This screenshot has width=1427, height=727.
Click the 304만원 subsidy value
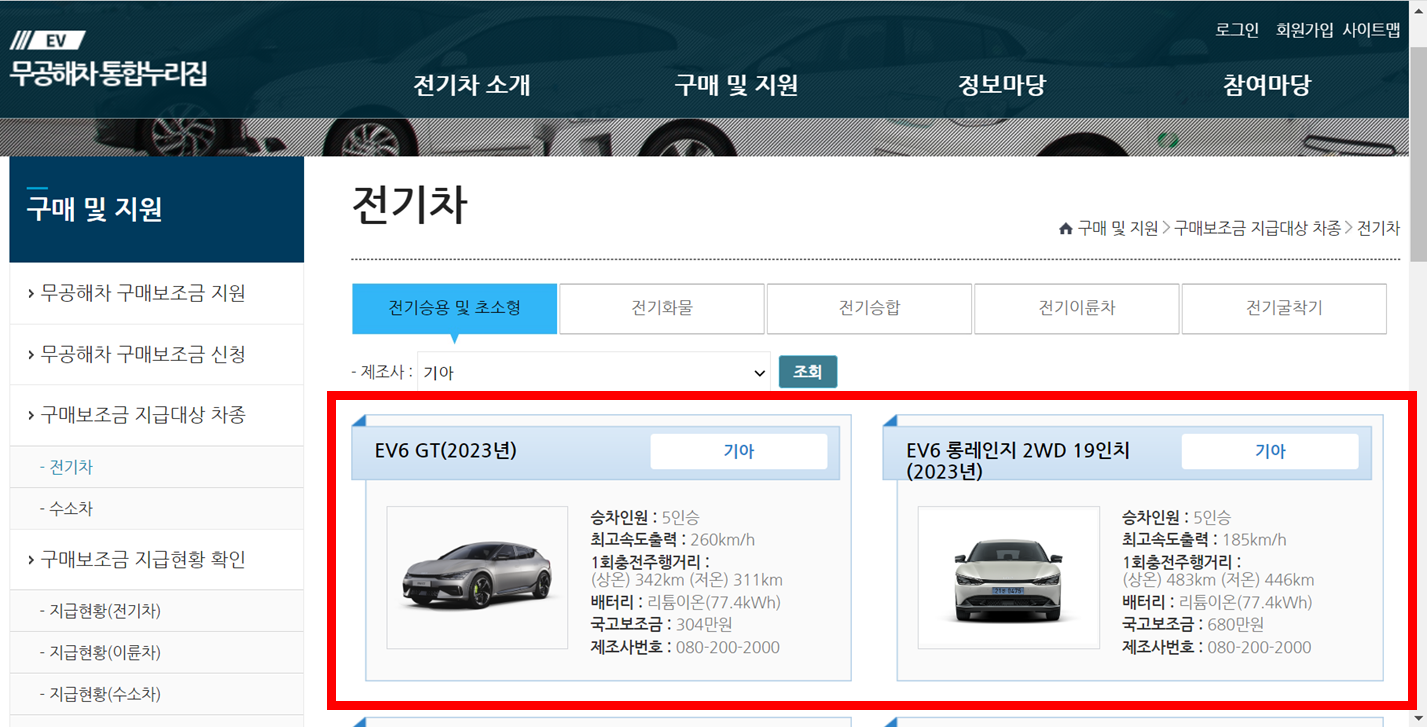(x=704, y=625)
